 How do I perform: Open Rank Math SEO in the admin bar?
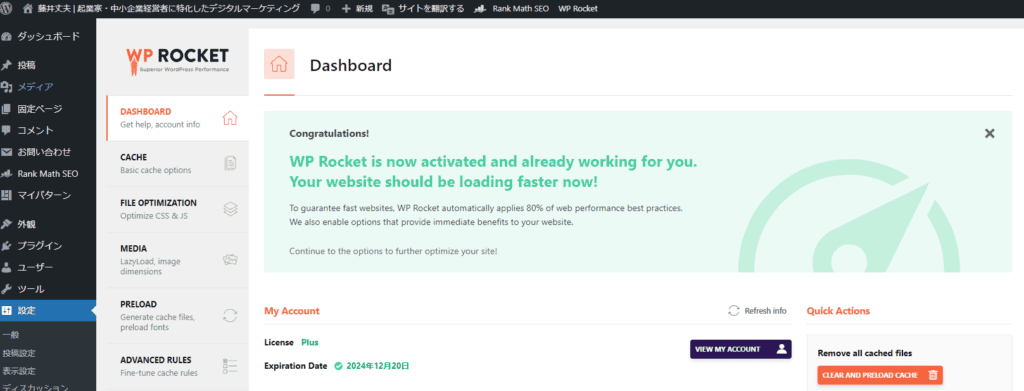(x=511, y=8)
